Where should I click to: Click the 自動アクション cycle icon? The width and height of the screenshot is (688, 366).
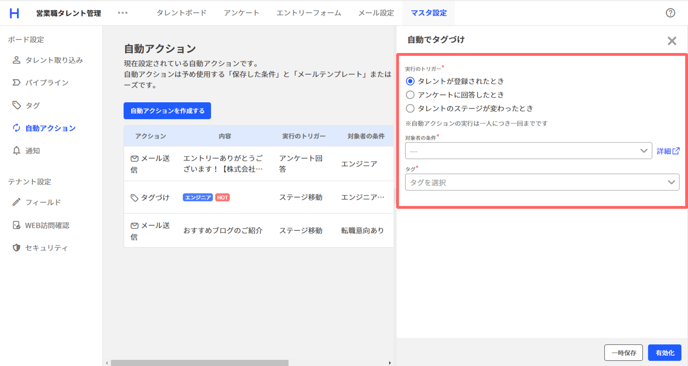(x=16, y=128)
